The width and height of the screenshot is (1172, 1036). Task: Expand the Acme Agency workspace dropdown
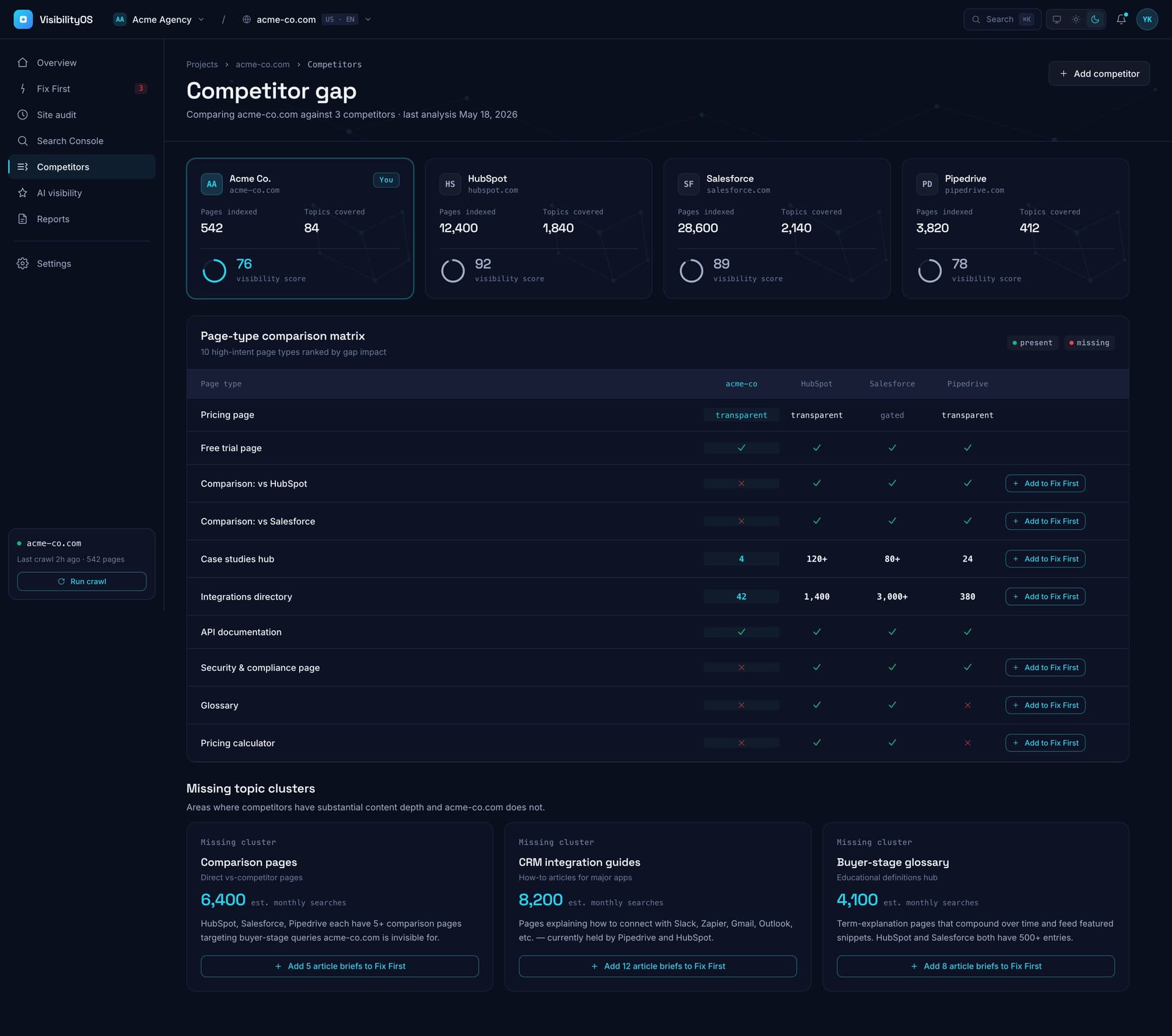tap(159, 20)
